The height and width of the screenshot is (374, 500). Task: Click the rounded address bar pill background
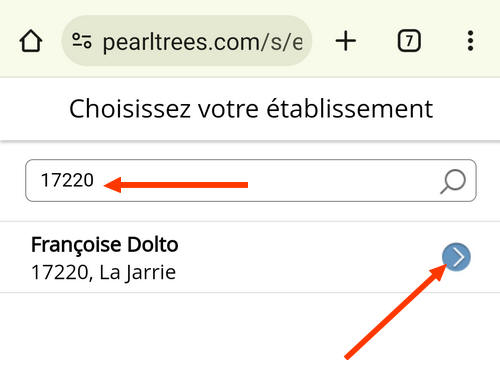tap(187, 41)
